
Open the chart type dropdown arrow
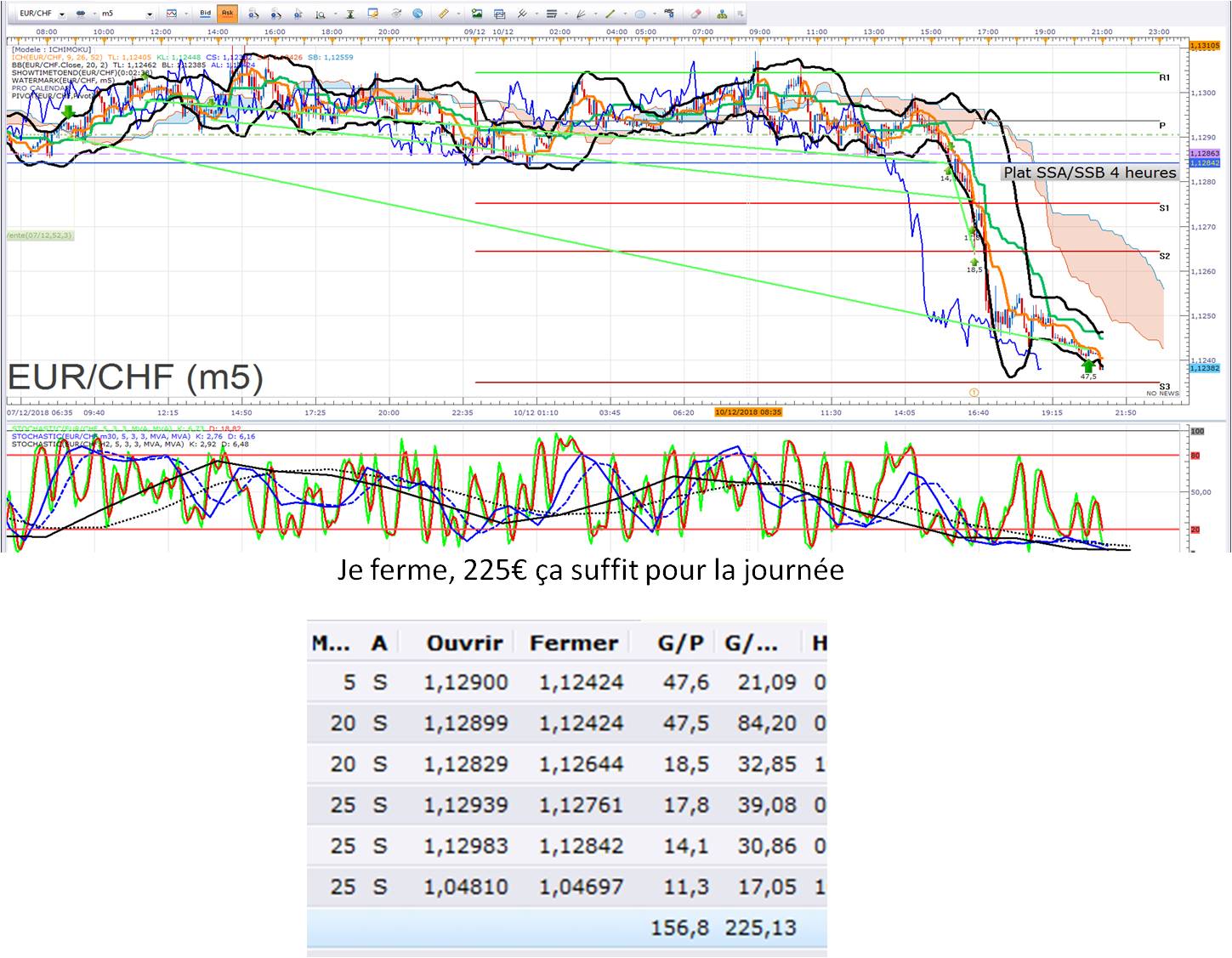point(185,14)
